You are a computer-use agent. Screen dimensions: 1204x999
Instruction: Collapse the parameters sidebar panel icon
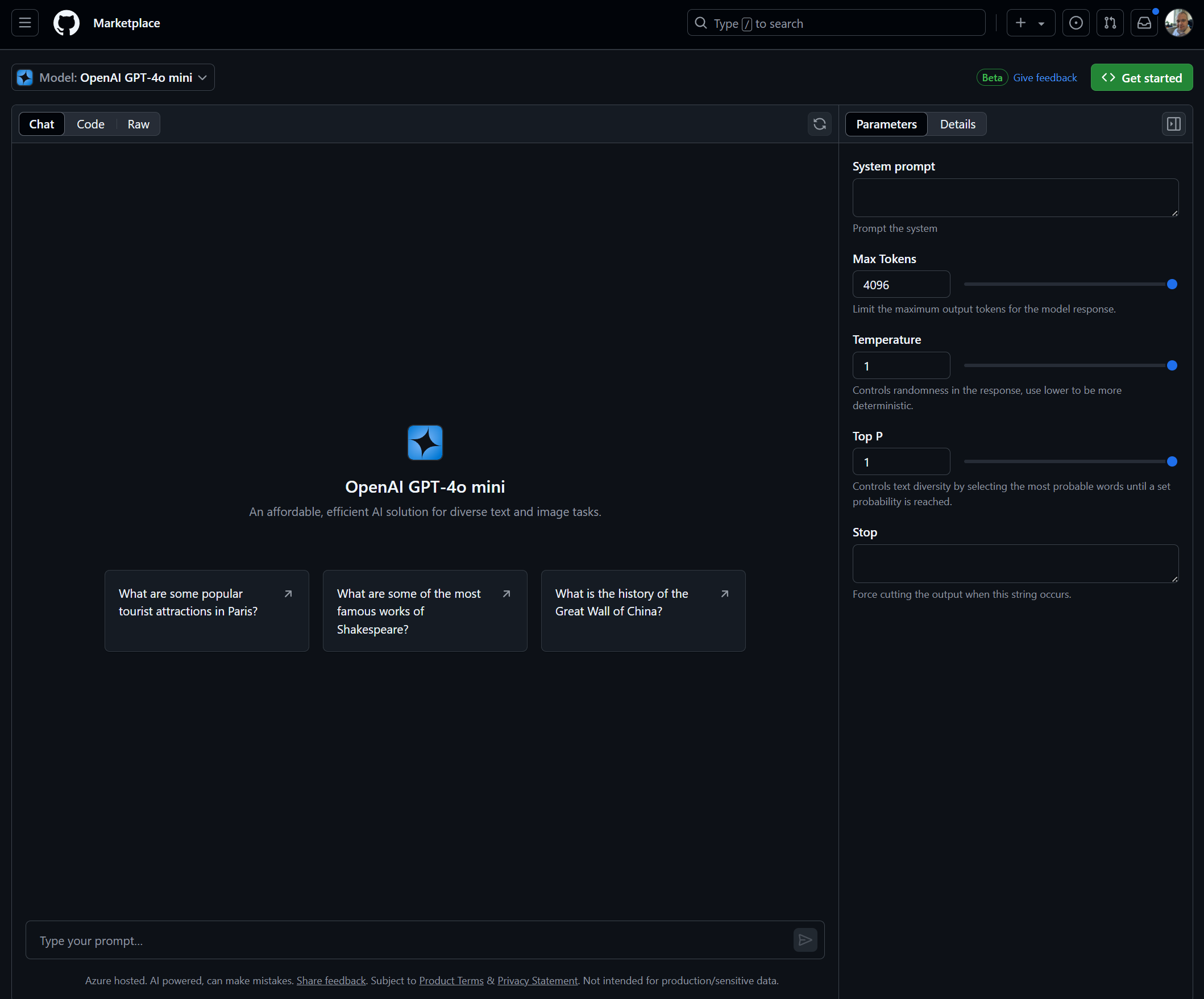pos(1173,124)
